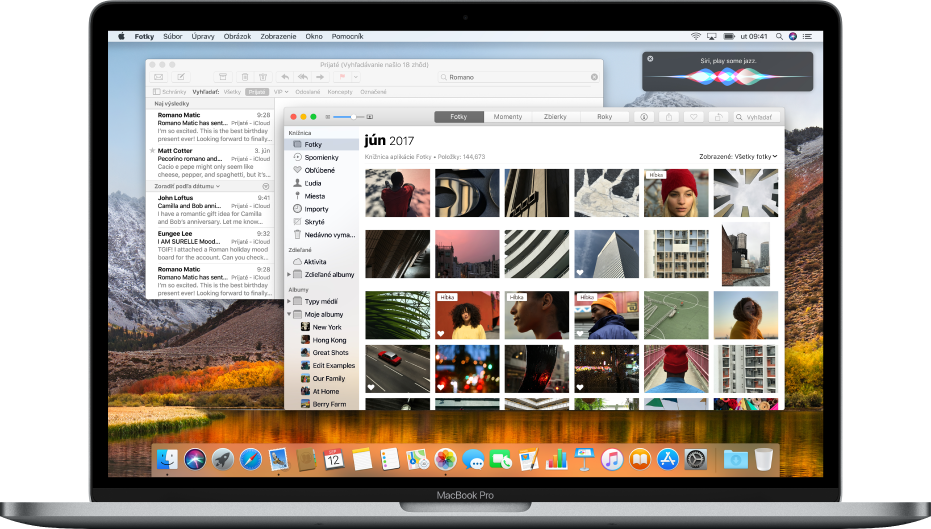Open Súbor menu in menu bar
Viewport: 931px width, 529px height.
(173, 36)
